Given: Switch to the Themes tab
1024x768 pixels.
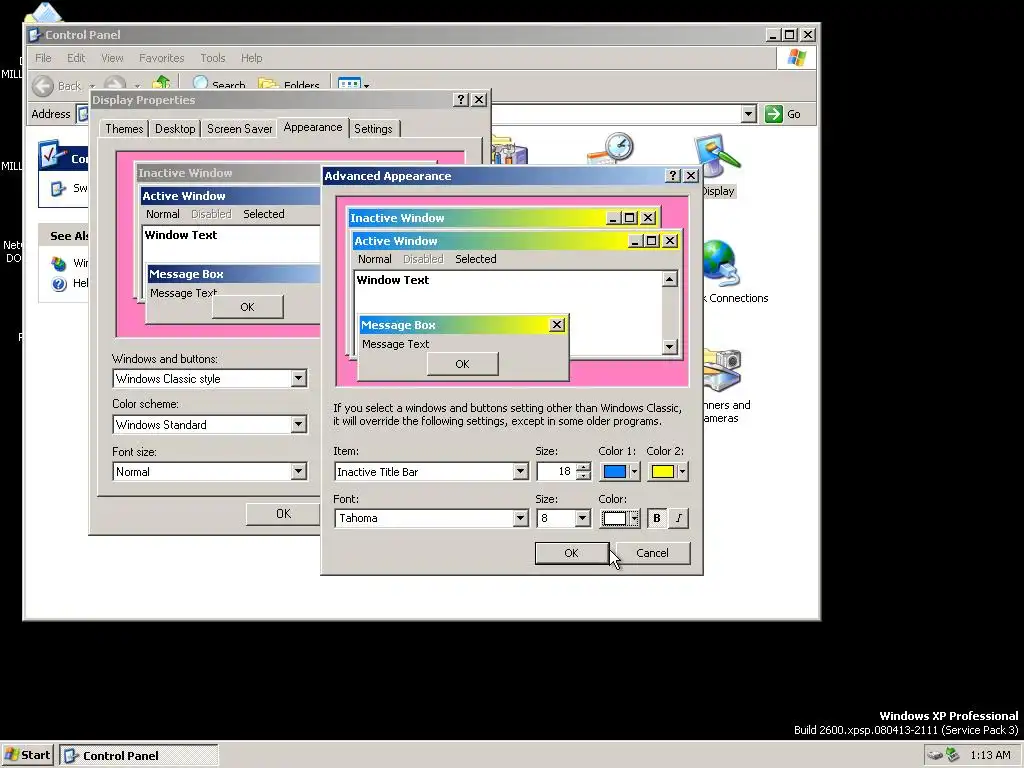Looking at the screenshot, I should point(124,129).
